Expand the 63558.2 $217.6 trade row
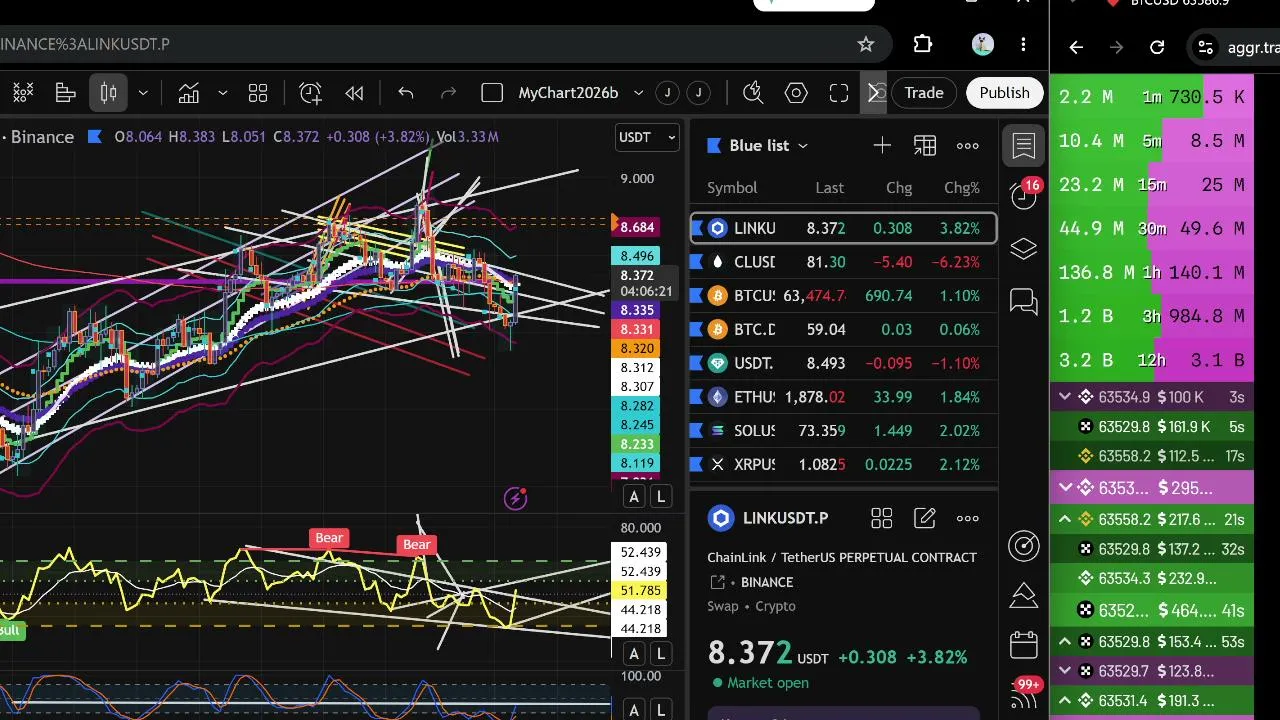This screenshot has height=720, width=1280. pos(1065,519)
